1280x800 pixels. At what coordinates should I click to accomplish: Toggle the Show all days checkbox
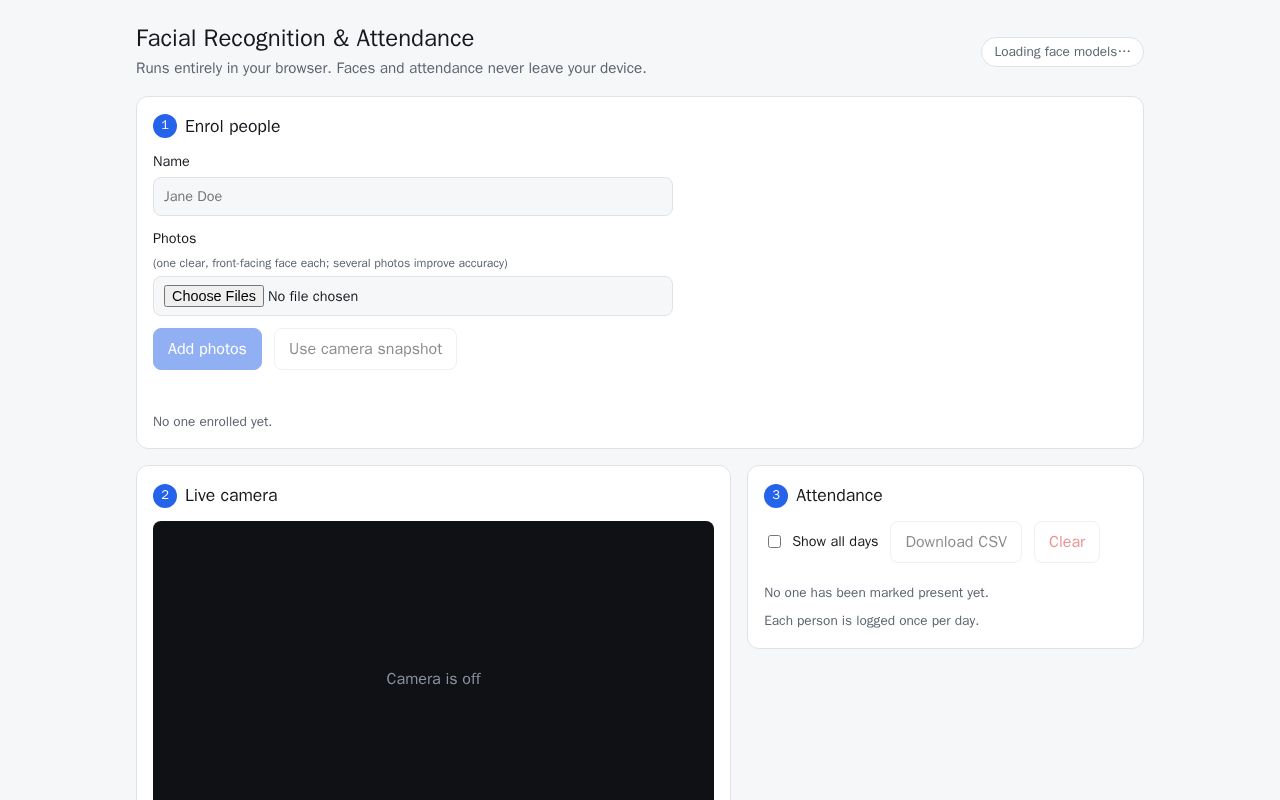tap(774, 542)
